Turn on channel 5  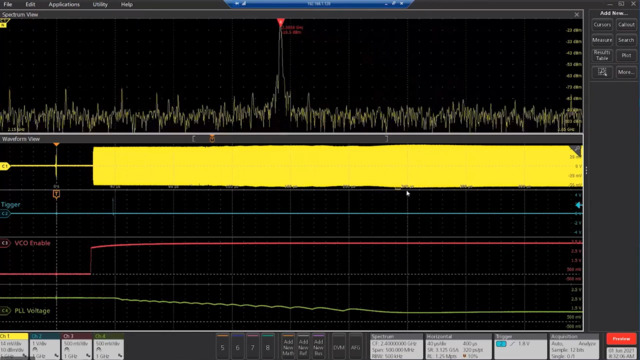coord(222,347)
